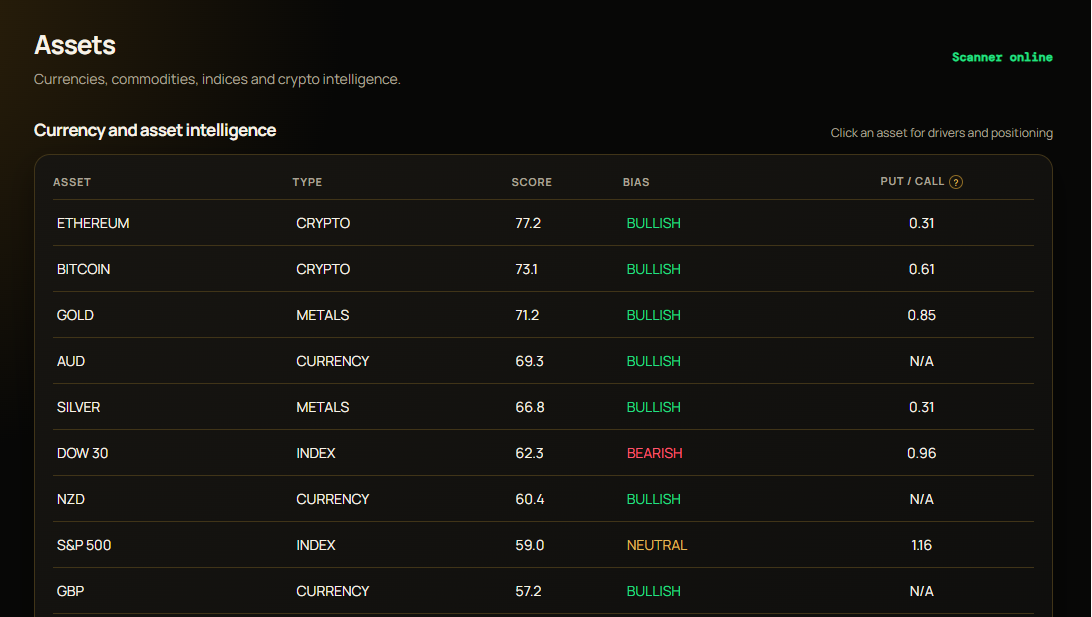Click the BULLISH bias in Ethereum row
Screen dimensions: 1092x617
[x=653, y=224]
